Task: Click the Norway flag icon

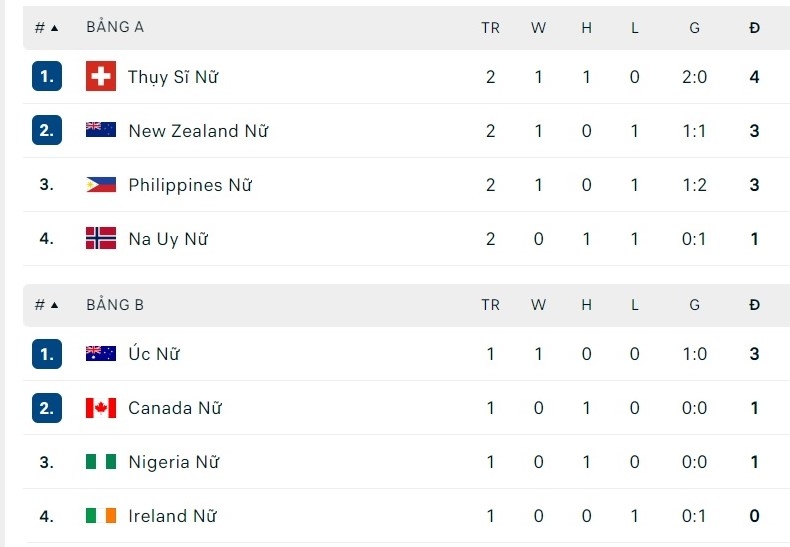Action: pyautogui.click(x=101, y=238)
